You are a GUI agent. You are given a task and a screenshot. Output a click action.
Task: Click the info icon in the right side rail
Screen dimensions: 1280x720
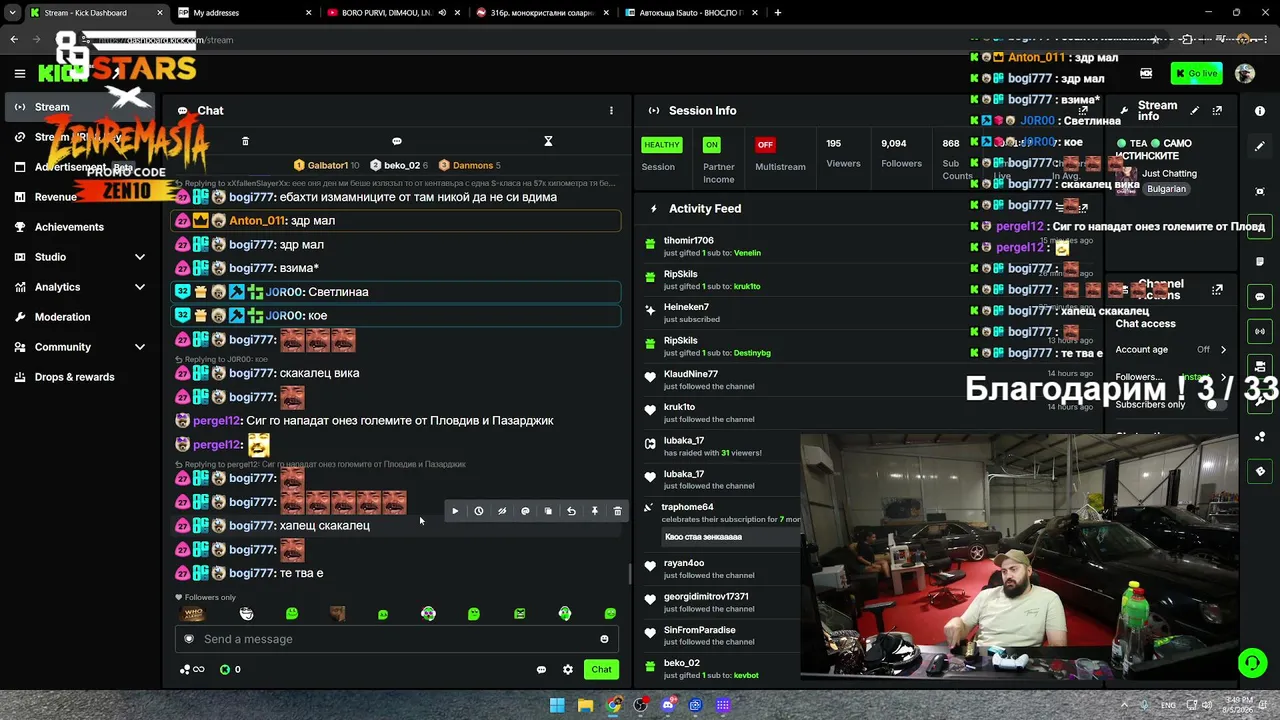pos(1260,111)
